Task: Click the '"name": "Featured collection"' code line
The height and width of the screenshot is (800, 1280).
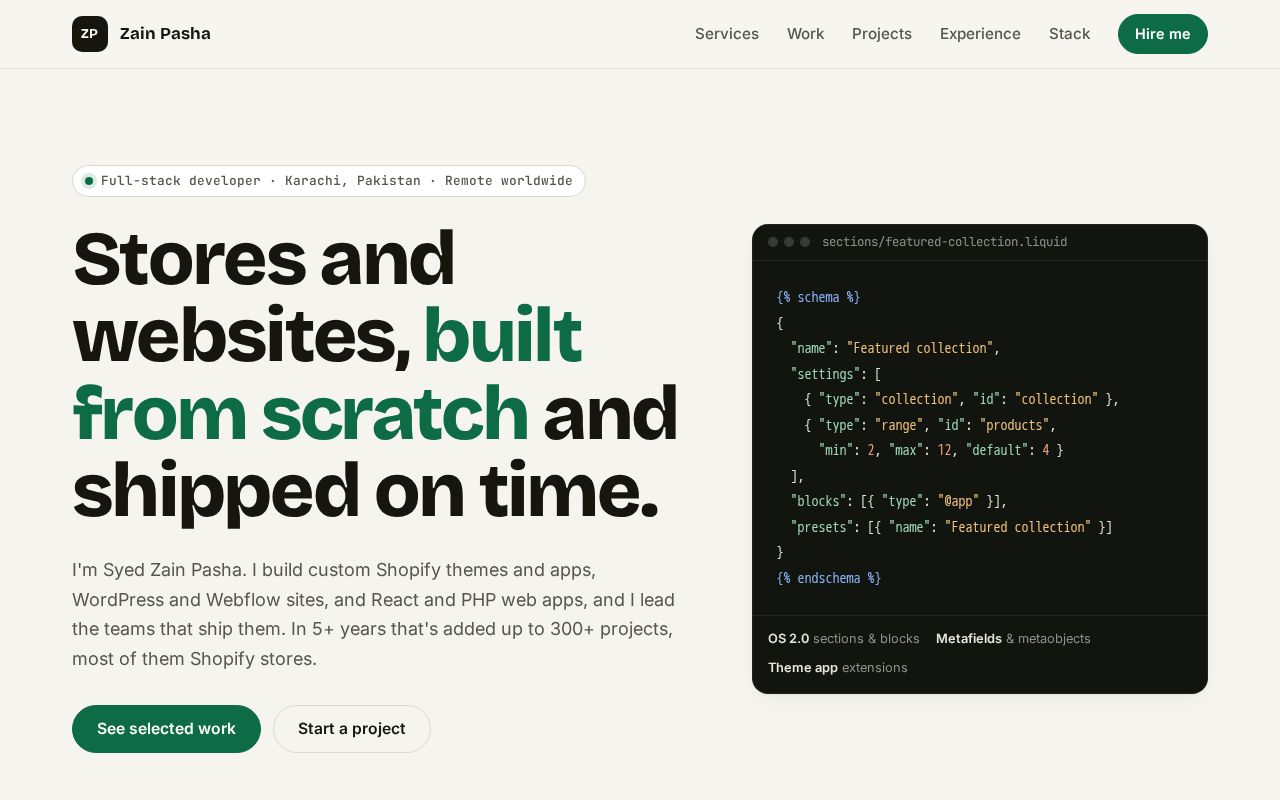Action: click(x=895, y=348)
